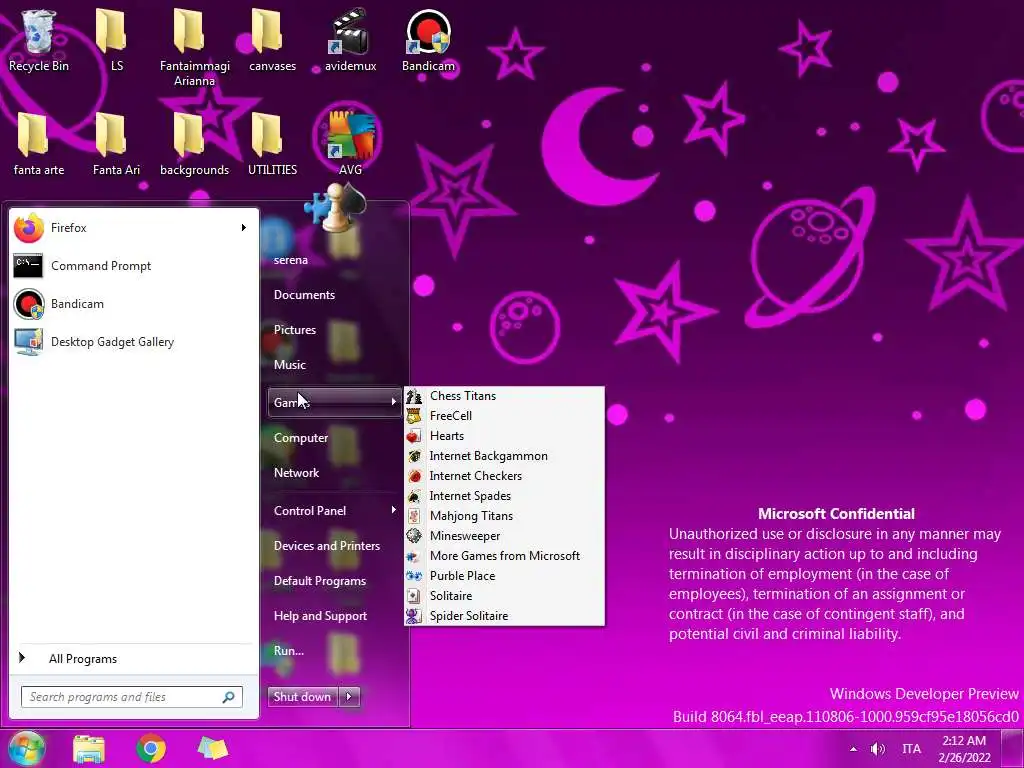Viewport: 1024px width, 768px height.
Task: Click the Desktop Gadget Gallery icon
Action: point(28,342)
